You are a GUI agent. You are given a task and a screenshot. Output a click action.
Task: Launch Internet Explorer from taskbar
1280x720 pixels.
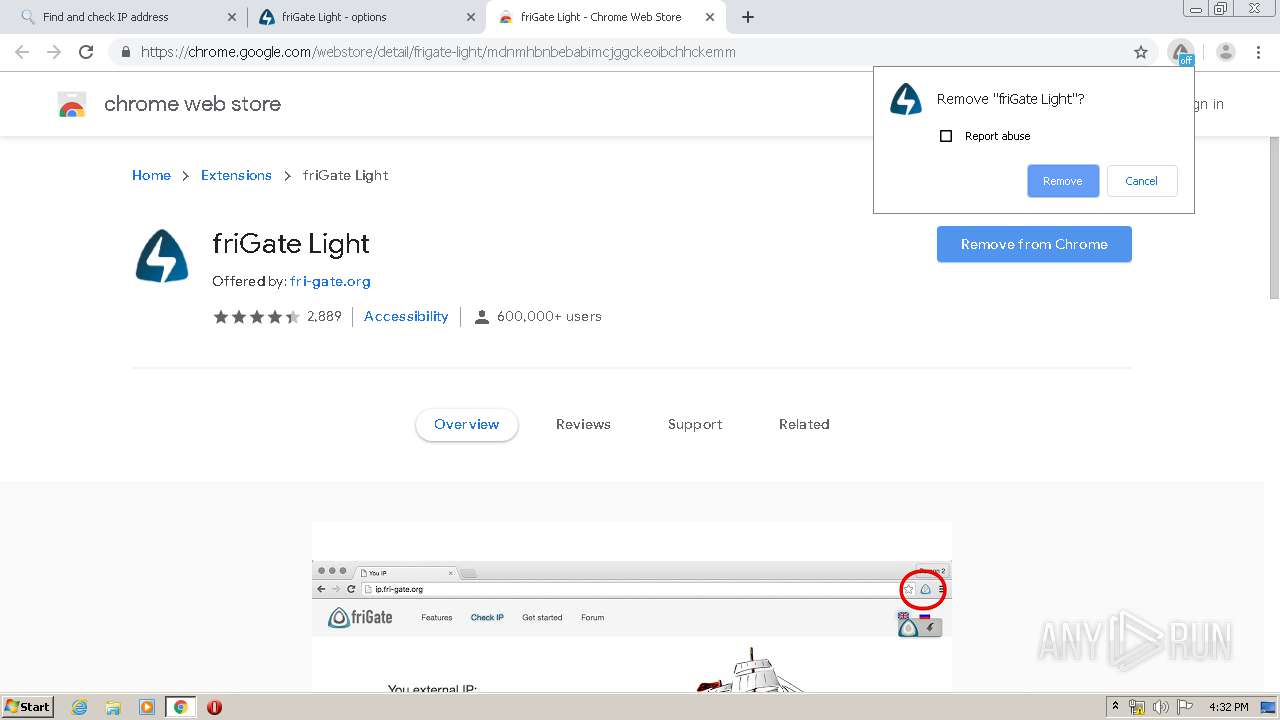click(x=79, y=707)
